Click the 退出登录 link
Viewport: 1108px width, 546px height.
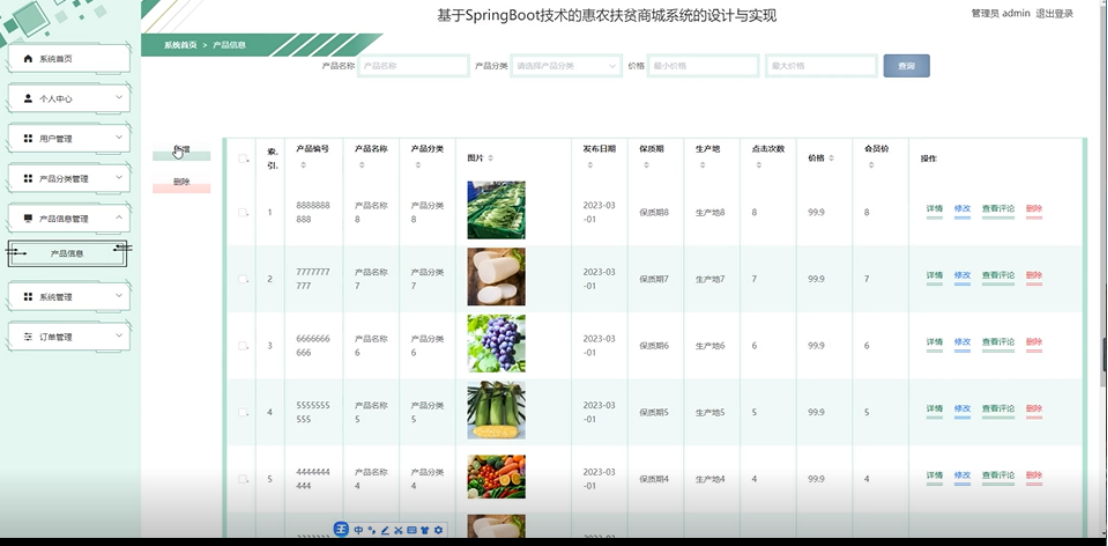click(1054, 13)
